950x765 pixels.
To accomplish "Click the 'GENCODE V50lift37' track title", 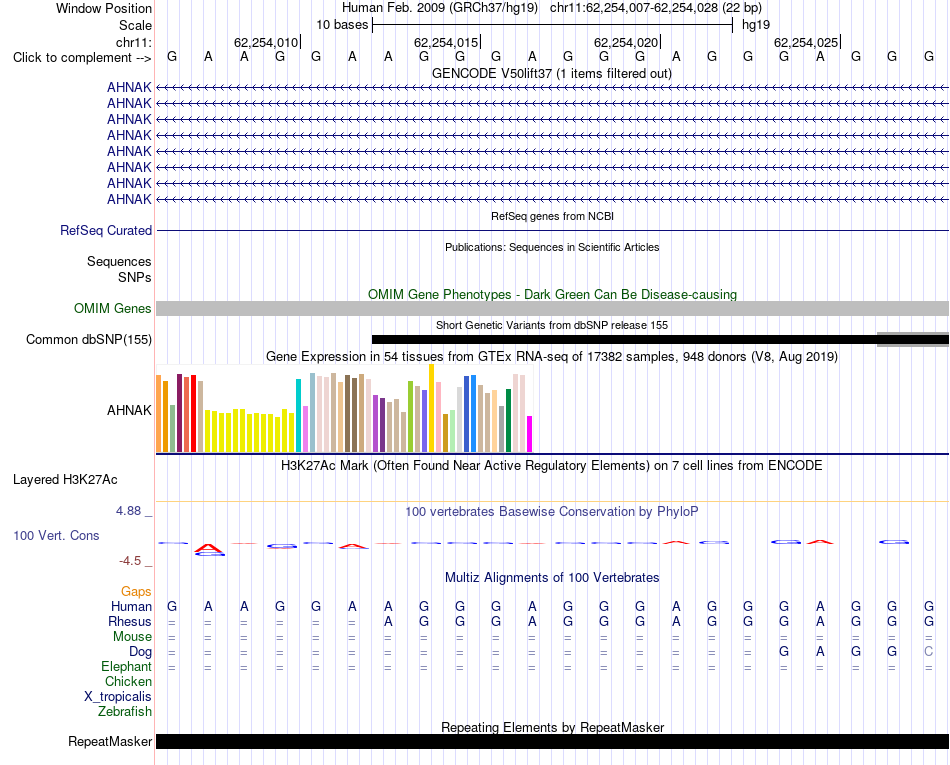I will 491,74.
